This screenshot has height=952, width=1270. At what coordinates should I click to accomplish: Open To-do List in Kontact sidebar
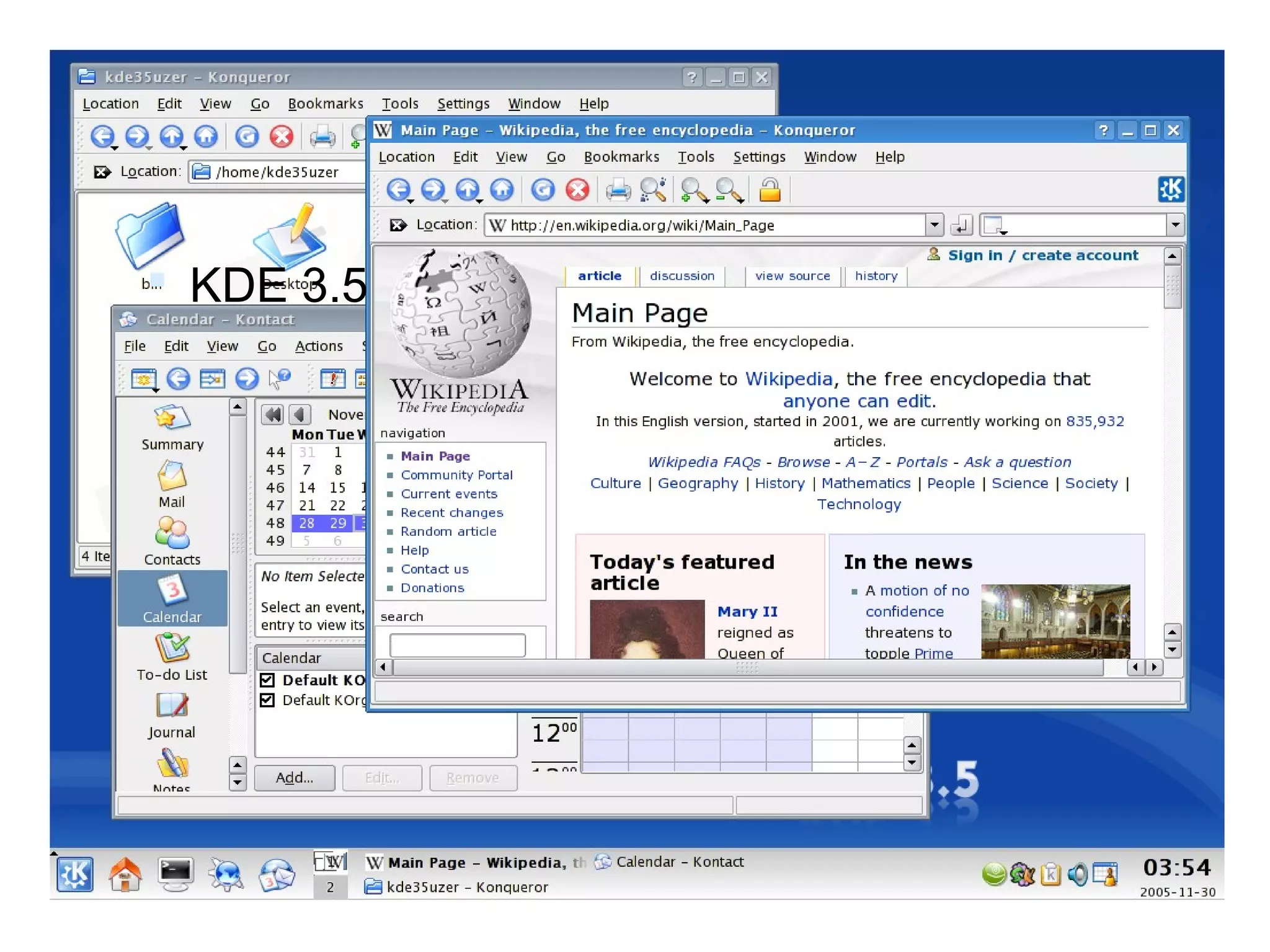pos(172,657)
